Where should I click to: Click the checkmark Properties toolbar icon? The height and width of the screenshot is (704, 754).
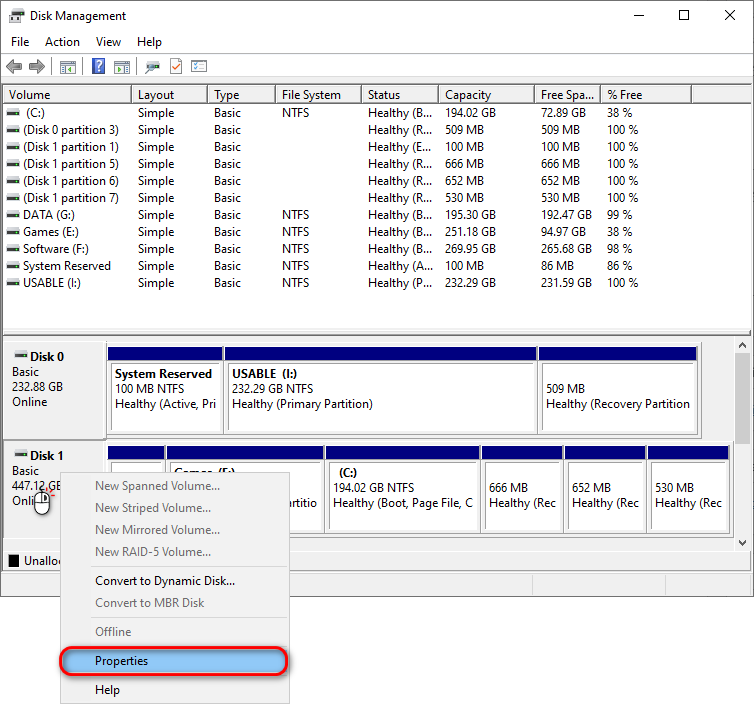click(176, 67)
